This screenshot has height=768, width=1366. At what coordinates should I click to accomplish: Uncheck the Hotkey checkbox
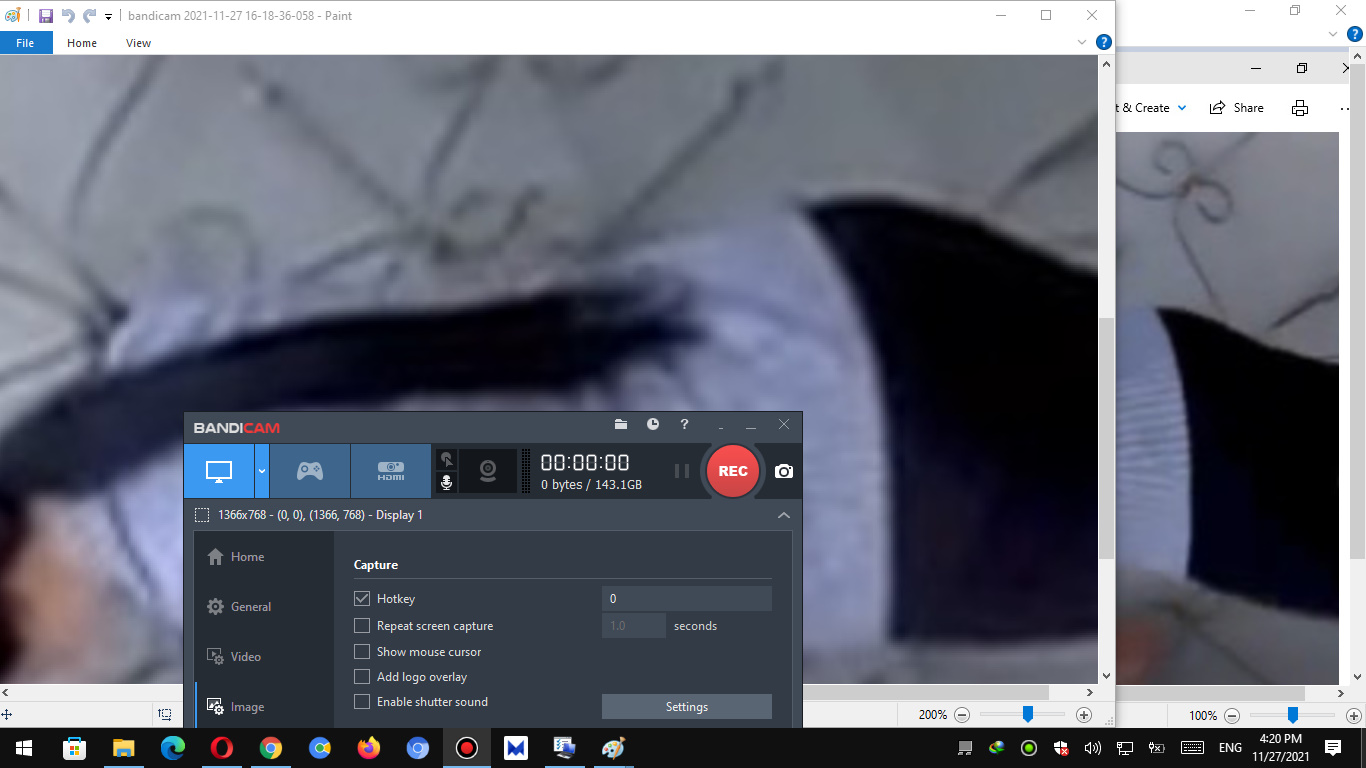(x=362, y=599)
